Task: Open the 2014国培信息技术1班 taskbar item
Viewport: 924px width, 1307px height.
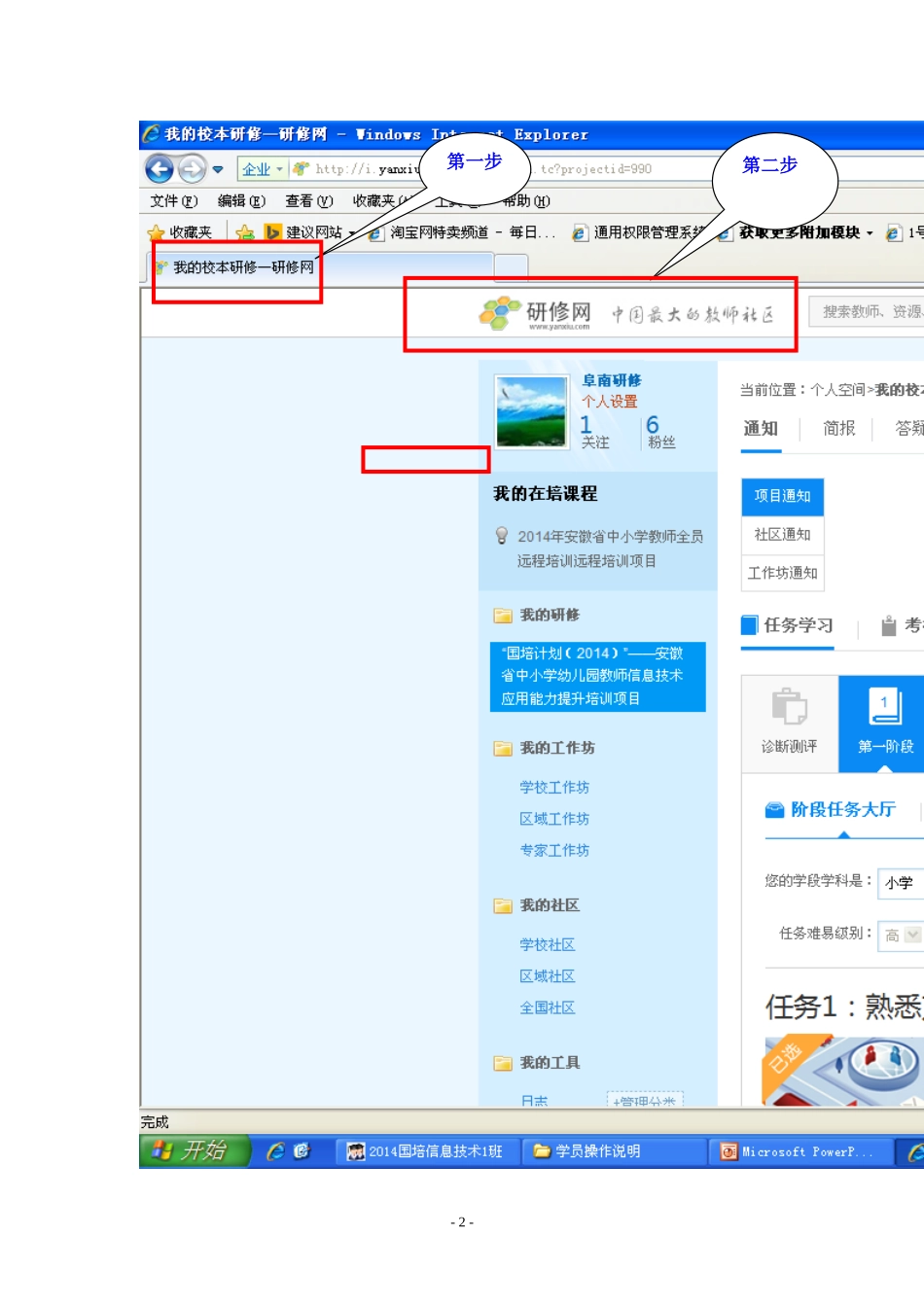Action: pyautogui.click(x=427, y=1151)
